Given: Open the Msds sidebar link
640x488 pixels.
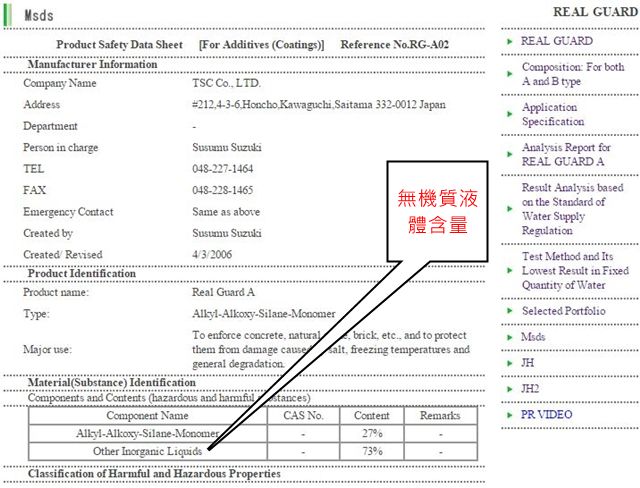Looking at the screenshot, I should pos(533,337).
